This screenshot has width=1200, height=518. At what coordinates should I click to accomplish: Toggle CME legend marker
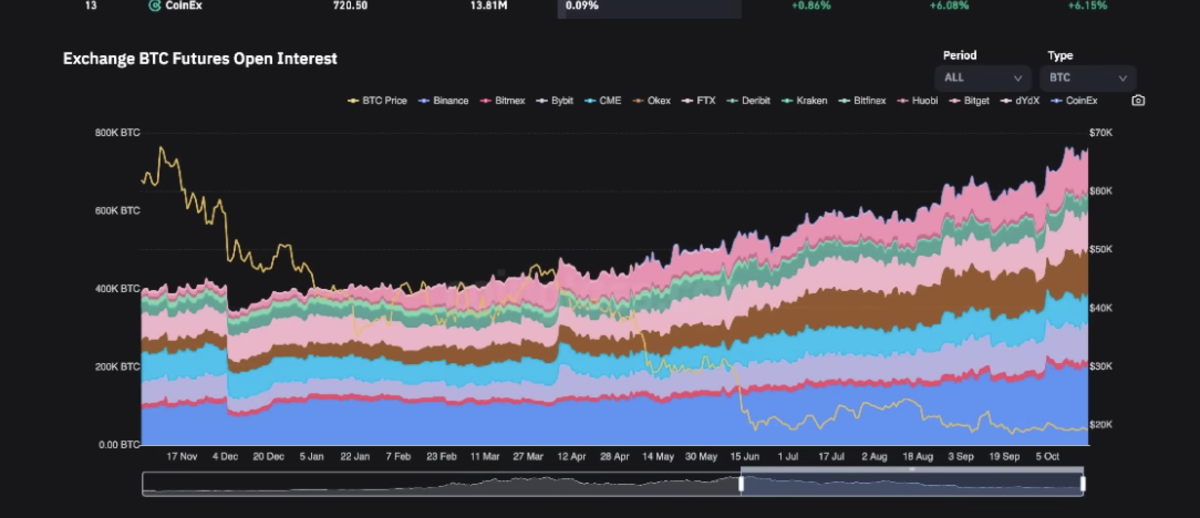click(603, 101)
